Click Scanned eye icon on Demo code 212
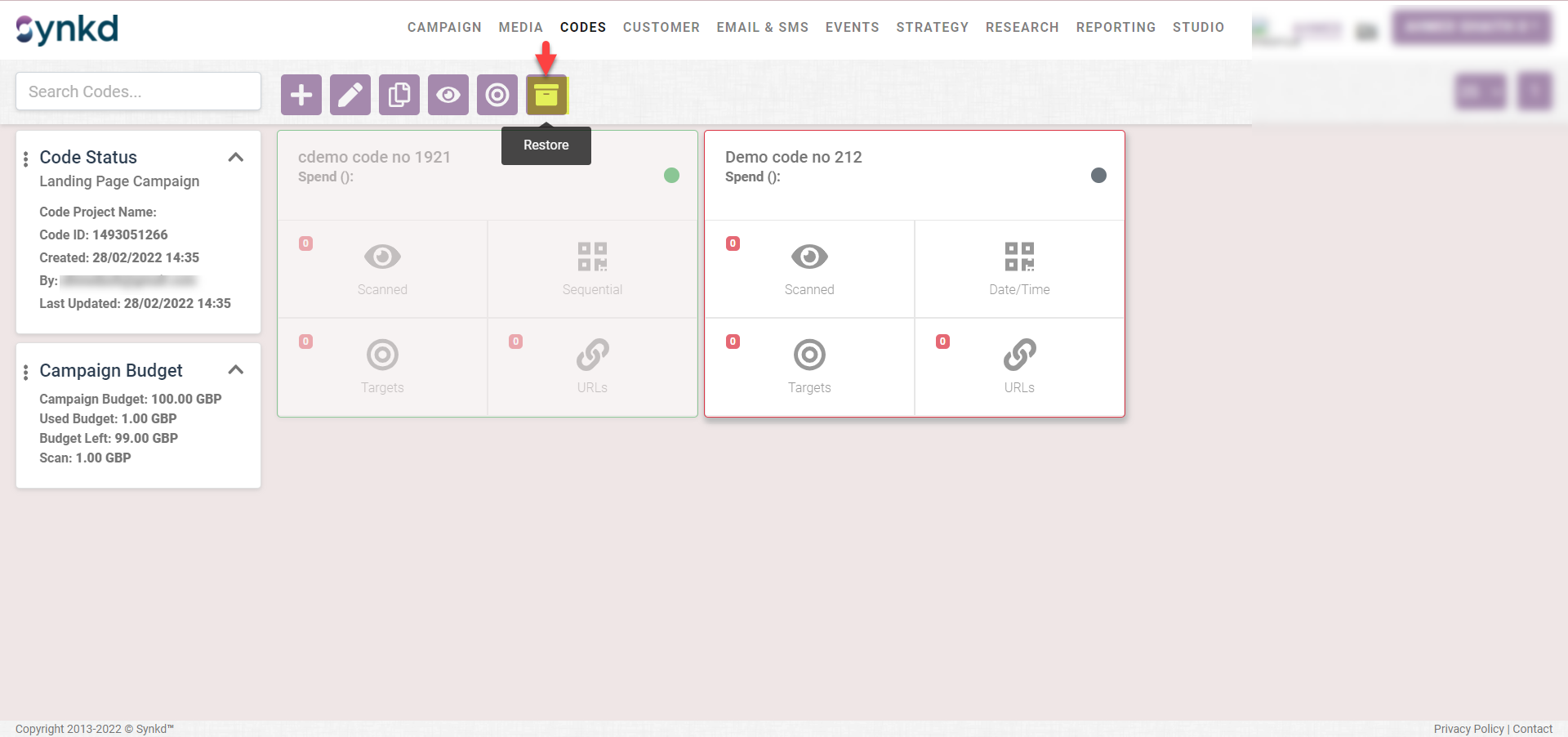Viewport: 1568px width, 737px height. tap(809, 257)
